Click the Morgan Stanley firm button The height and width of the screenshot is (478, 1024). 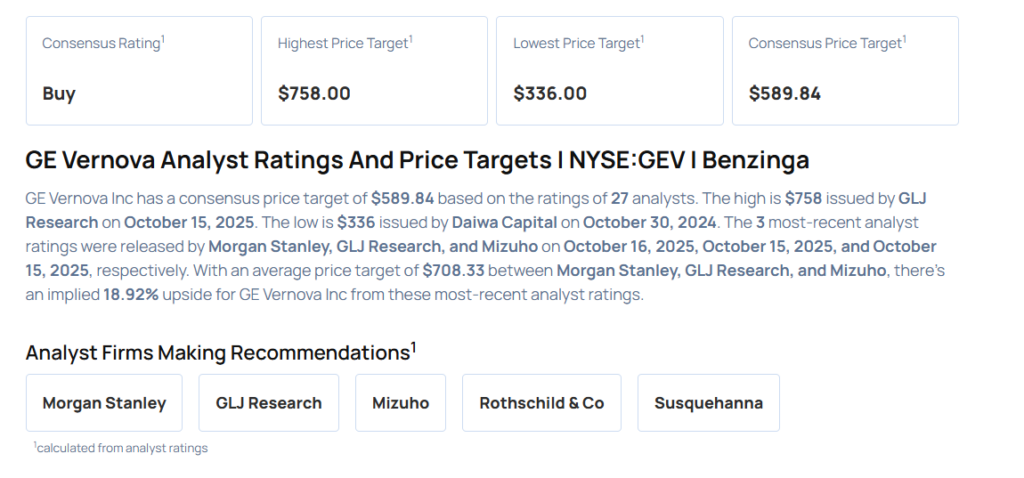tap(104, 403)
